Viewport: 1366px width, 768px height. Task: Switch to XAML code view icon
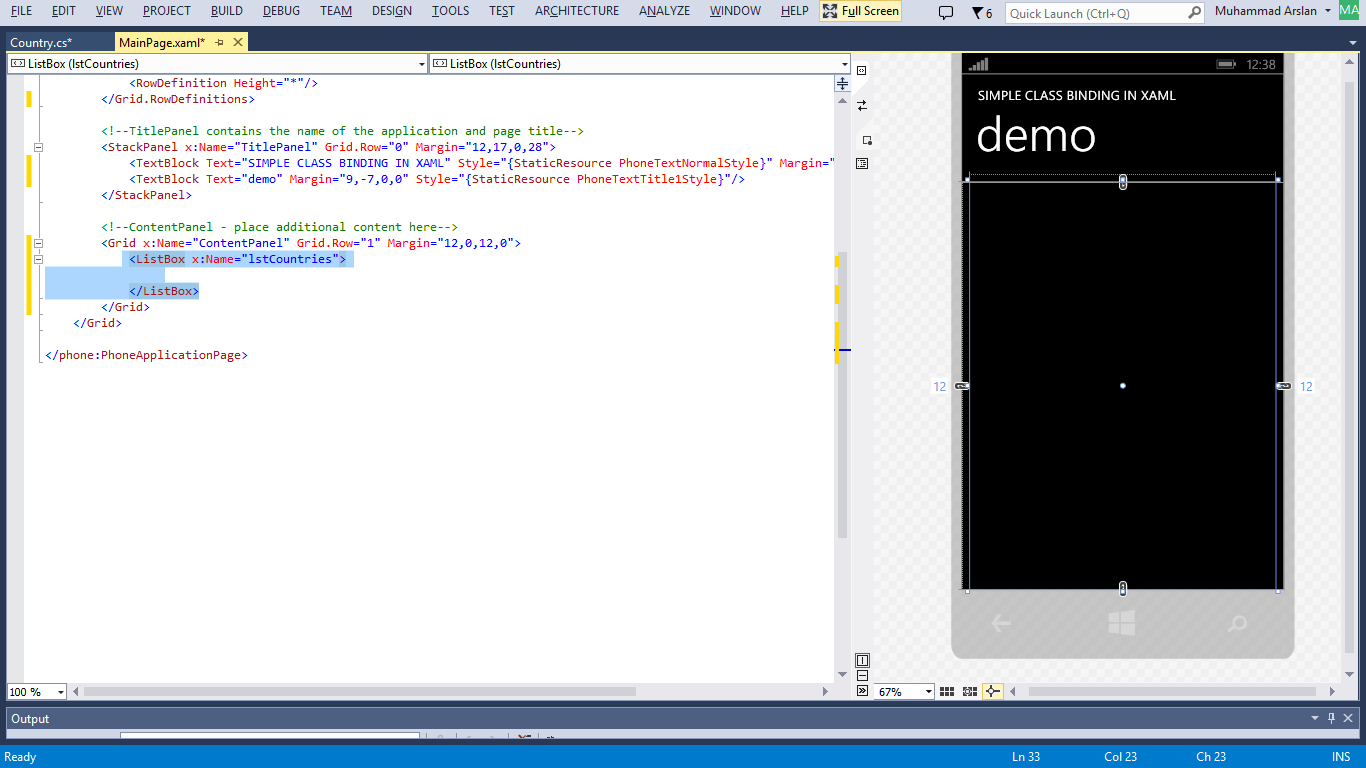tap(862, 71)
